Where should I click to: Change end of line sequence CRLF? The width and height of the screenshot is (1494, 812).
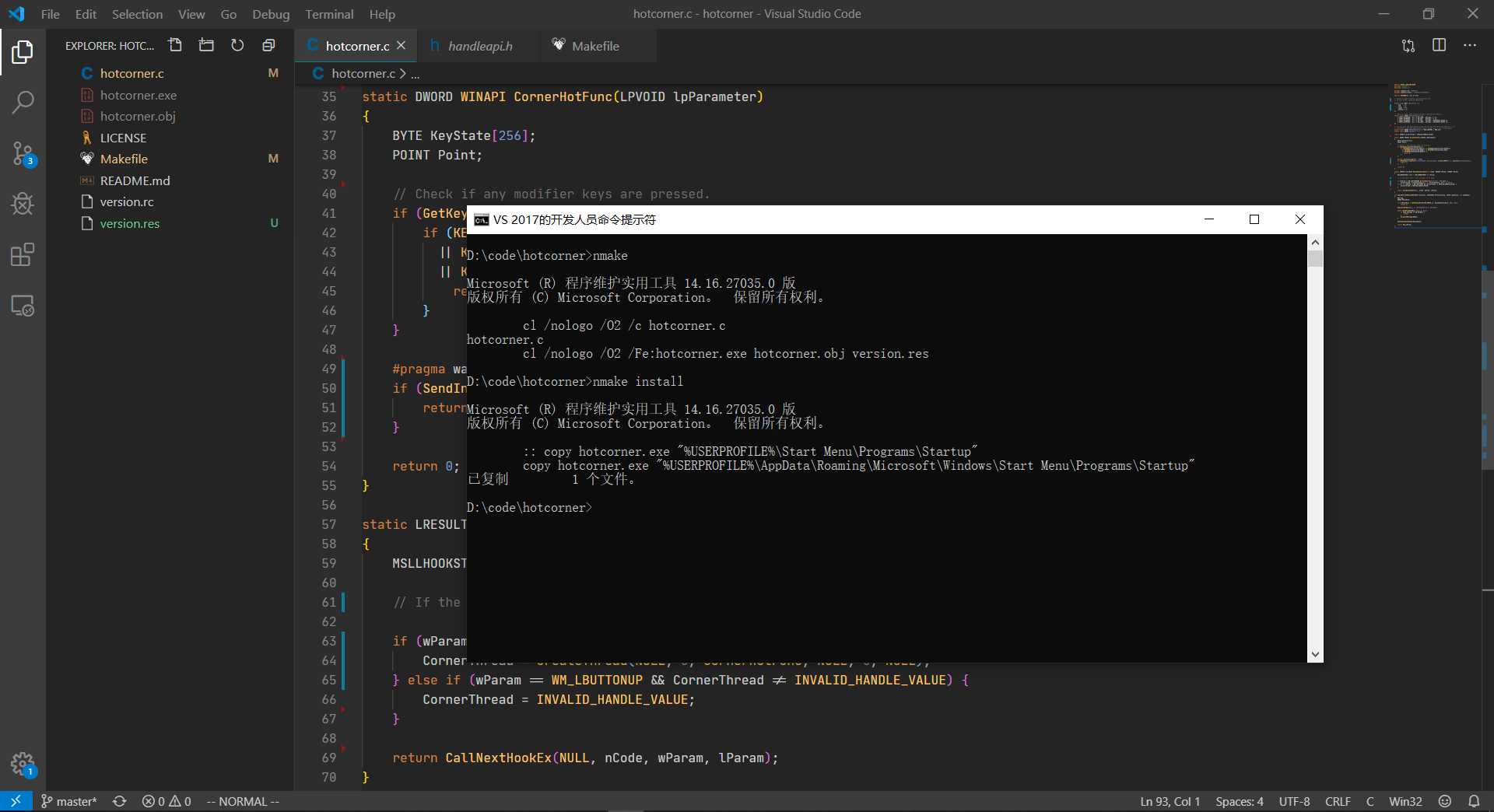coord(1338,801)
